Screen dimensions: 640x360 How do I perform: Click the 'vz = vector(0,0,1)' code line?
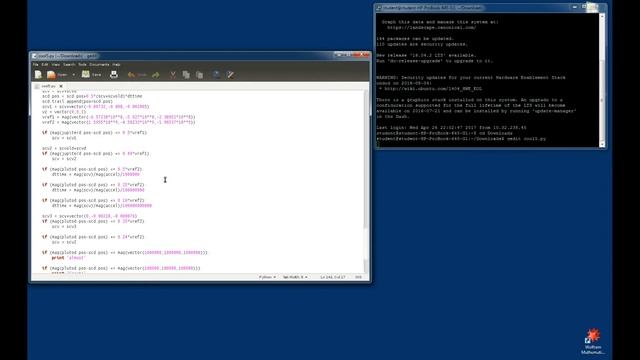[64, 111]
